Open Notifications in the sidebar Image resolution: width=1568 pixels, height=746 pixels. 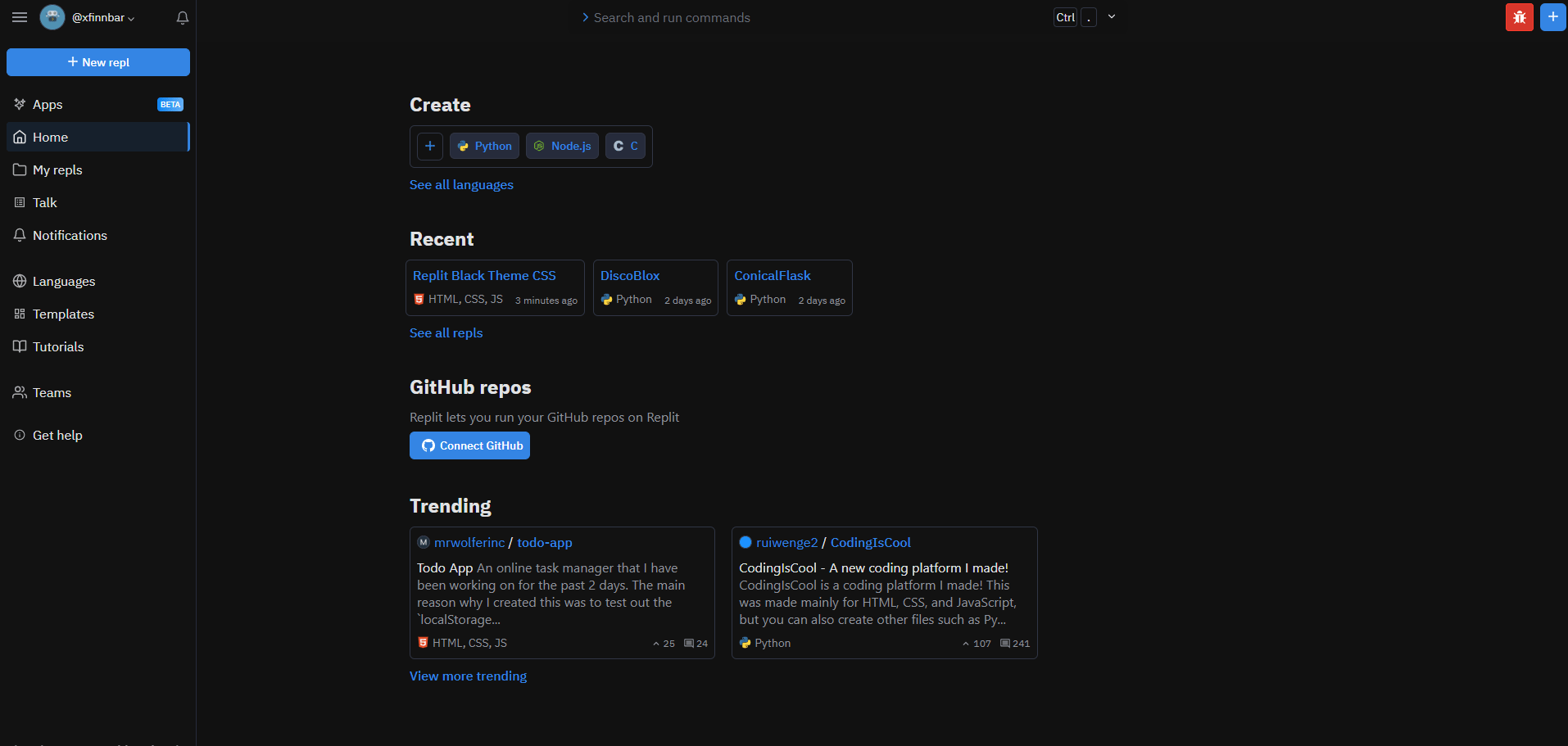(98, 235)
